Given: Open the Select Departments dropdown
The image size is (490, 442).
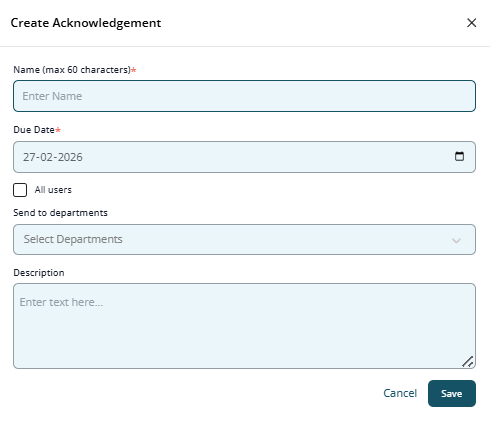Looking at the screenshot, I should [x=244, y=239].
